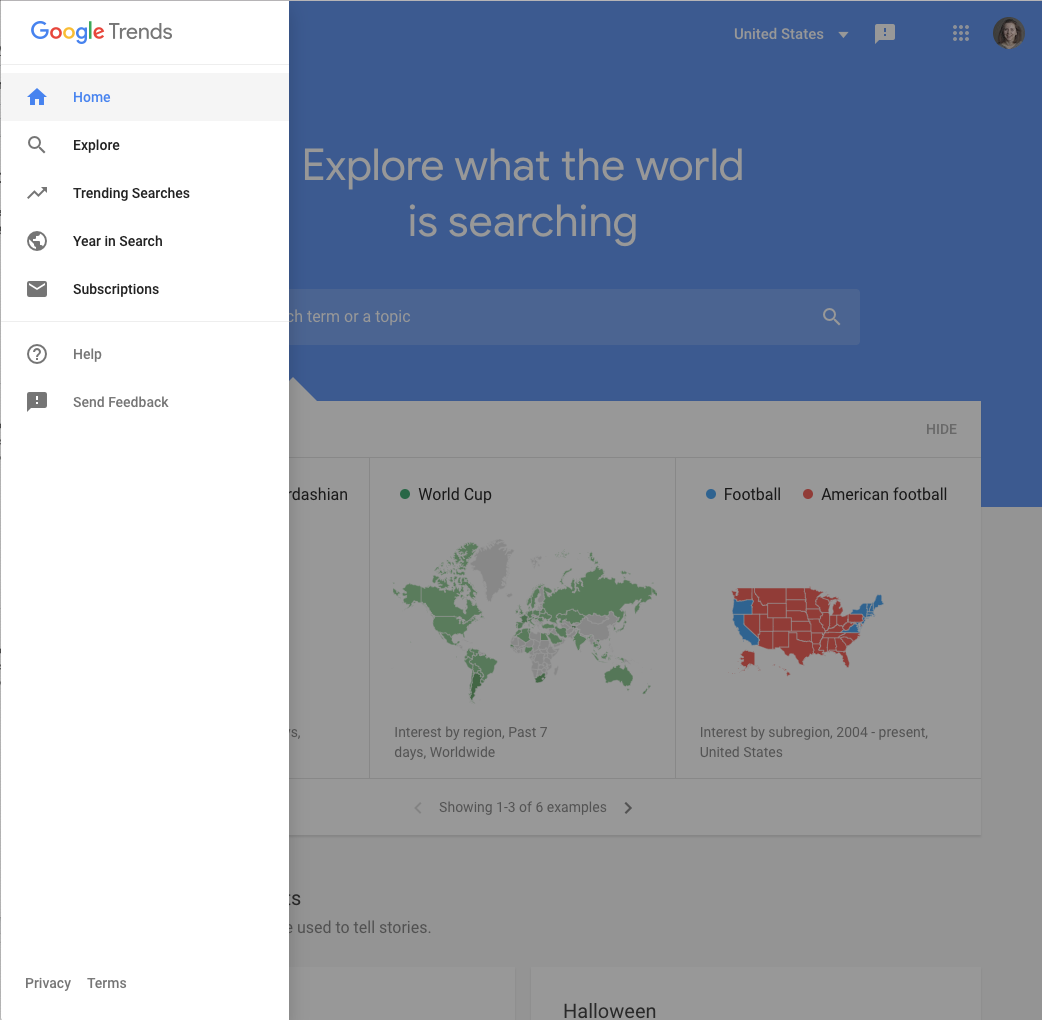Click 'Interest by region, Past 7 days' caption

[x=470, y=742]
